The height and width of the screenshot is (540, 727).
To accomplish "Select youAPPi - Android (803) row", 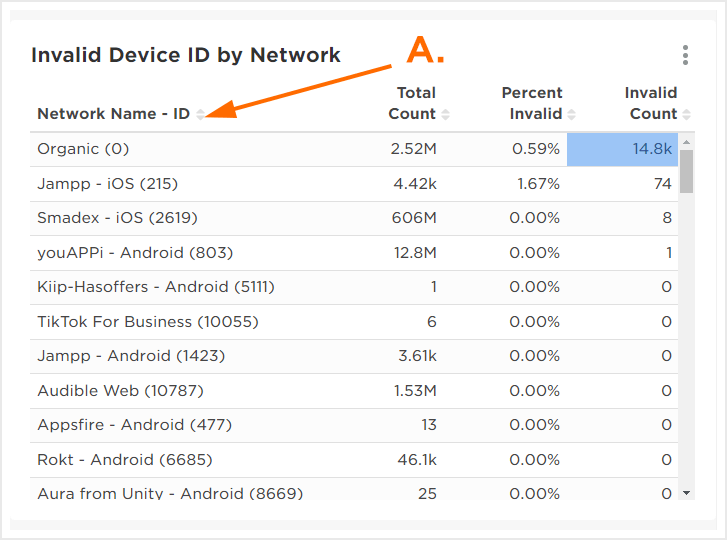I will tap(135, 253).
